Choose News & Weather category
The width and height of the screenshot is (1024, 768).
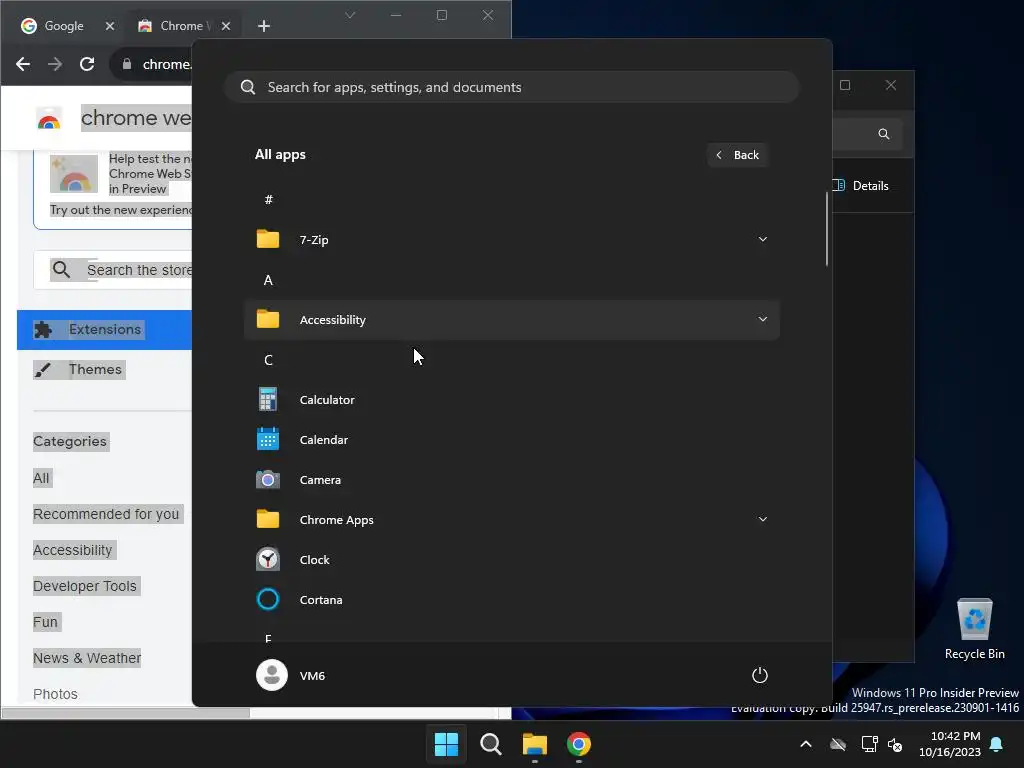(87, 658)
